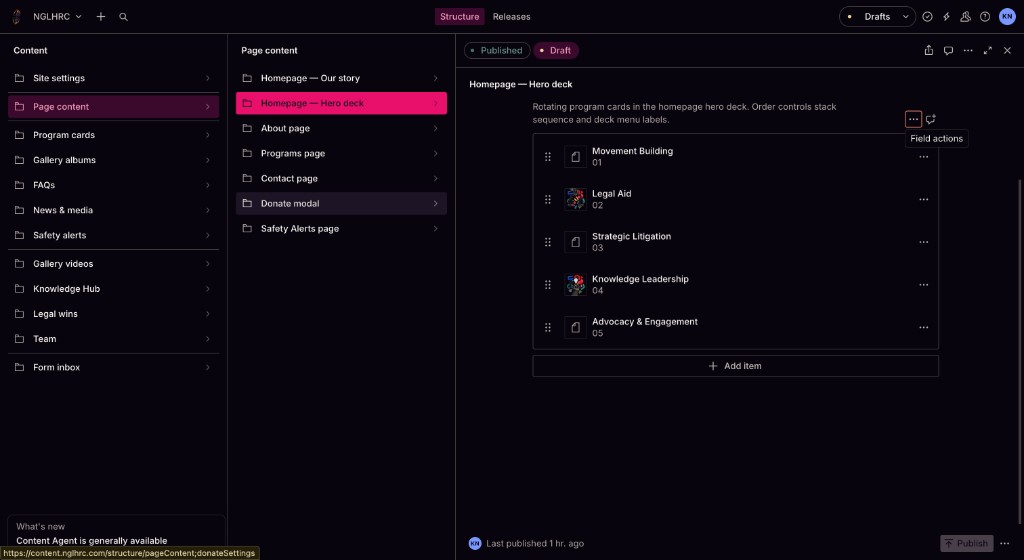Expand News & media chevron
Image resolution: width=1024 pixels, height=560 pixels.
208,210
